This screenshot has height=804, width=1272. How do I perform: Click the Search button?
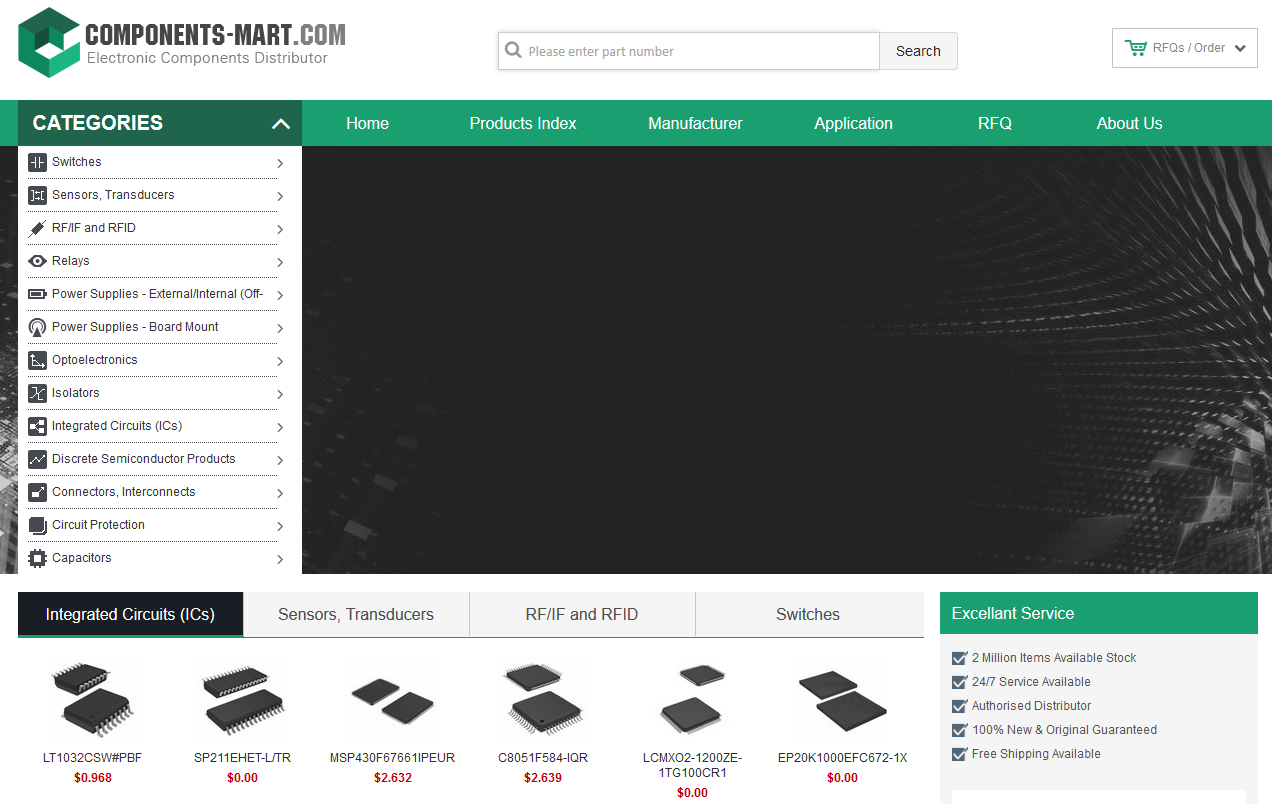(x=918, y=51)
